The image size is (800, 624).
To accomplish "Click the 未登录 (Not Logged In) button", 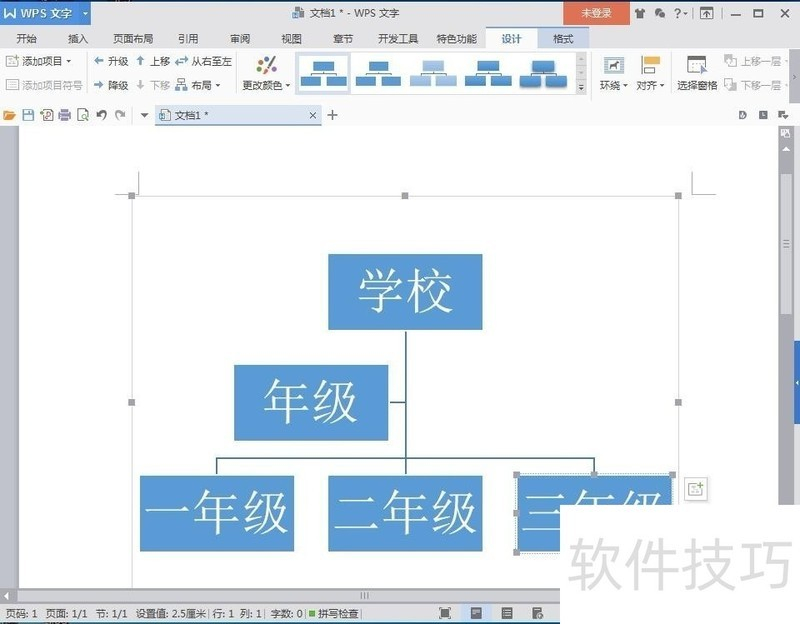I will 596,13.
